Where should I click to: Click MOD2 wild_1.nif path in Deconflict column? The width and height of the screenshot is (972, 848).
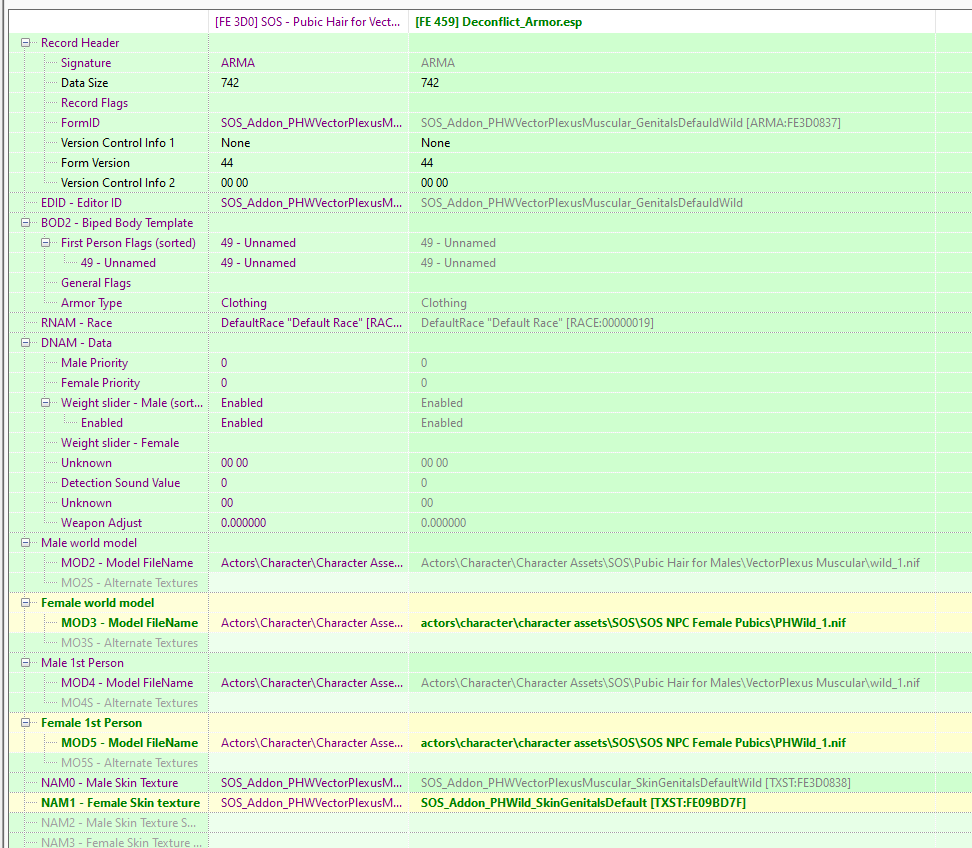(670, 563)
